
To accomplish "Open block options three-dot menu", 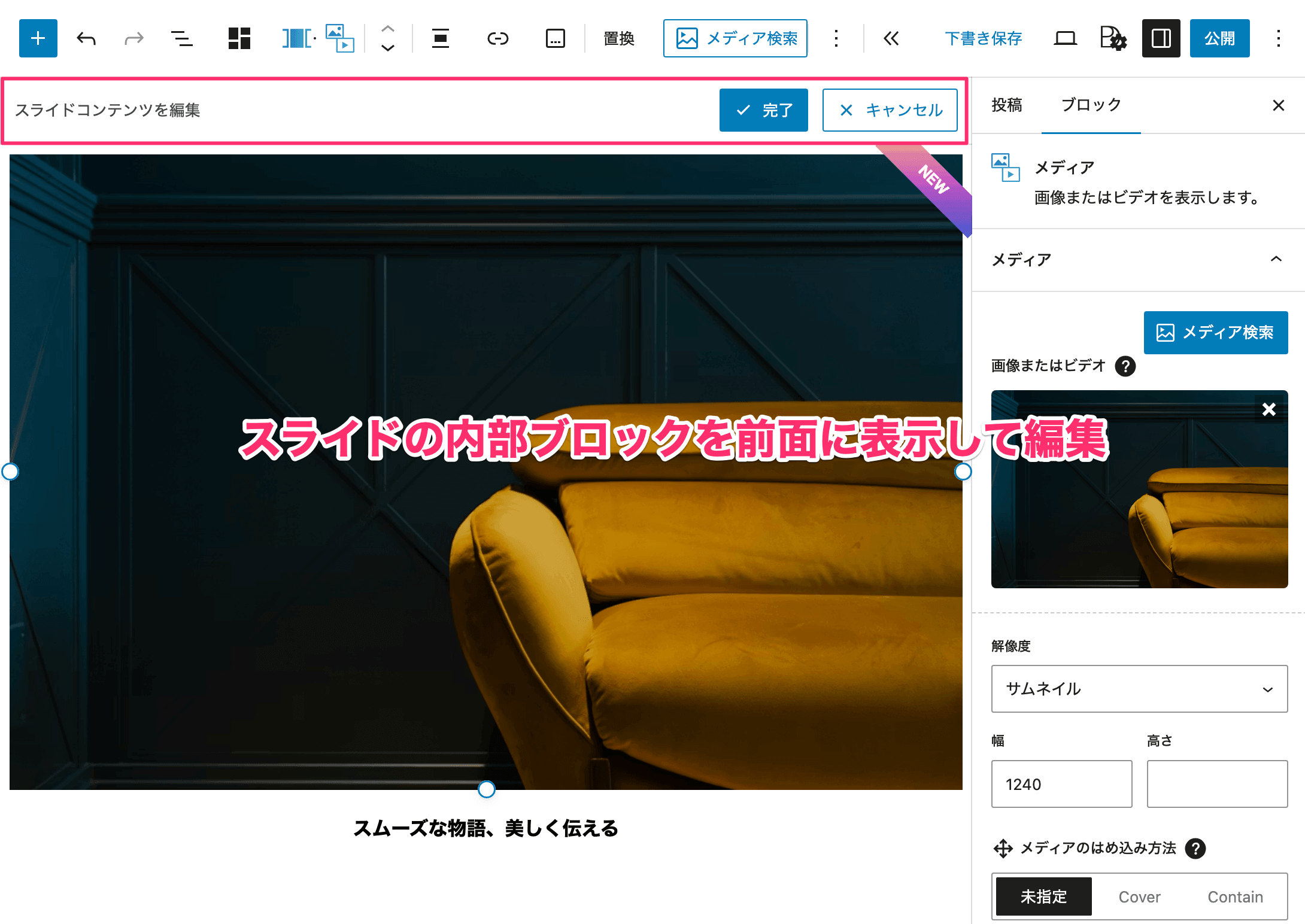I will (836, 38).
